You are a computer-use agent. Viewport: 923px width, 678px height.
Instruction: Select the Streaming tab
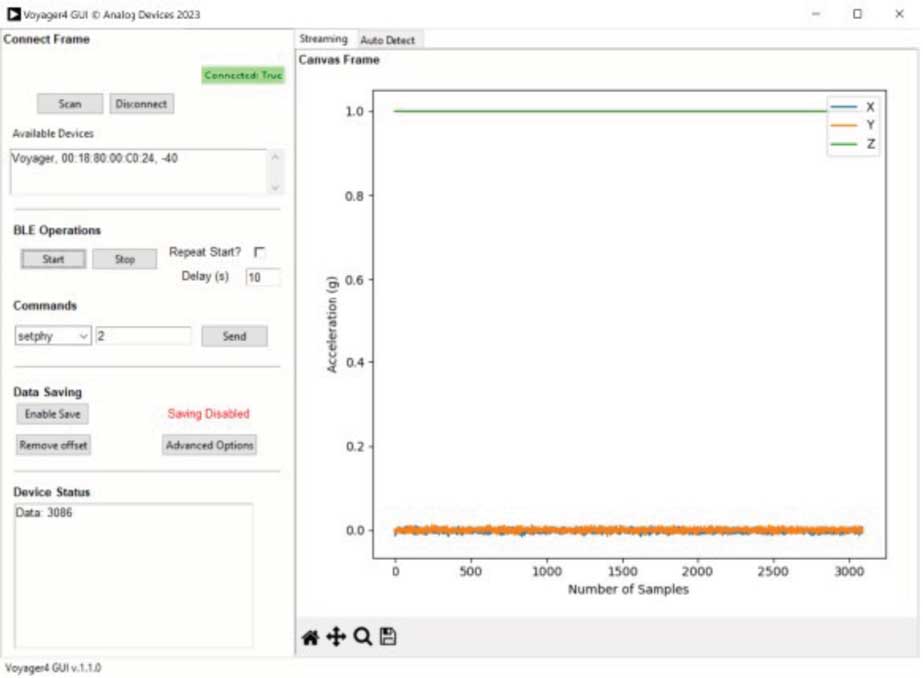pos(323,39)
